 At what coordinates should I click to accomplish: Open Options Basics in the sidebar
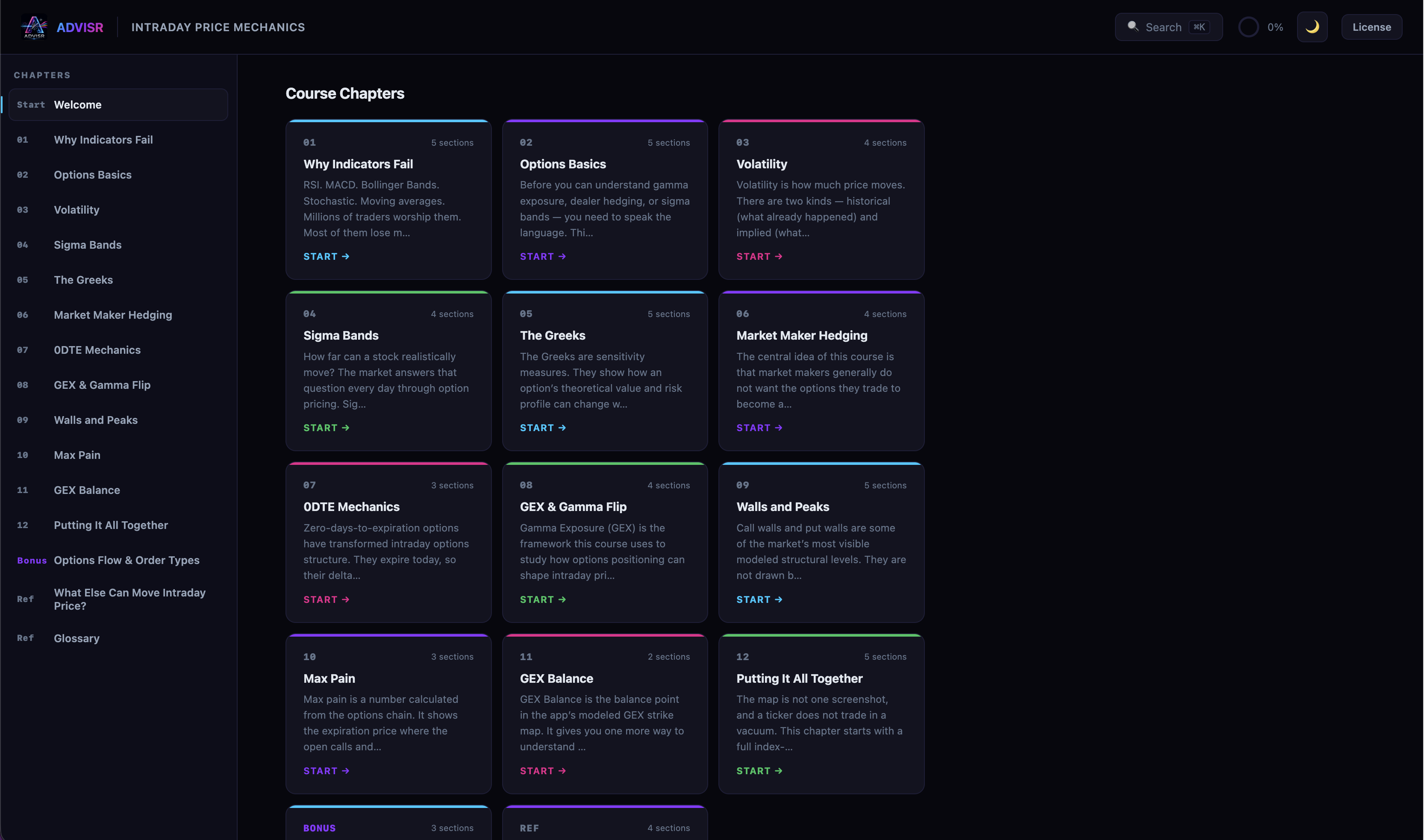(x=118, y=175)
